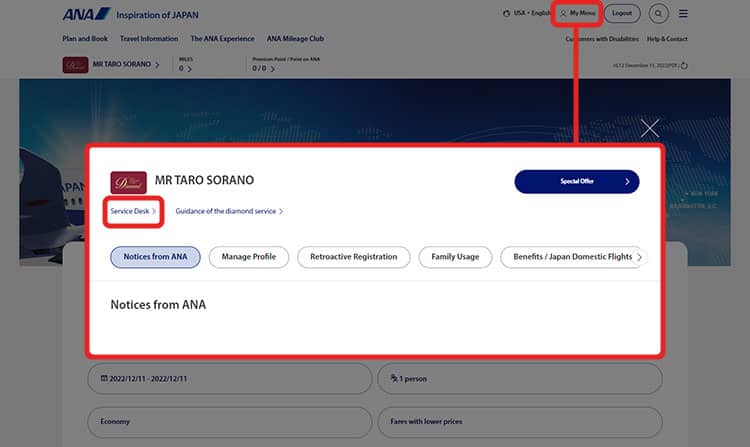Switch to the Manage Profile tab
750x447 pixels.
[249, 257]
